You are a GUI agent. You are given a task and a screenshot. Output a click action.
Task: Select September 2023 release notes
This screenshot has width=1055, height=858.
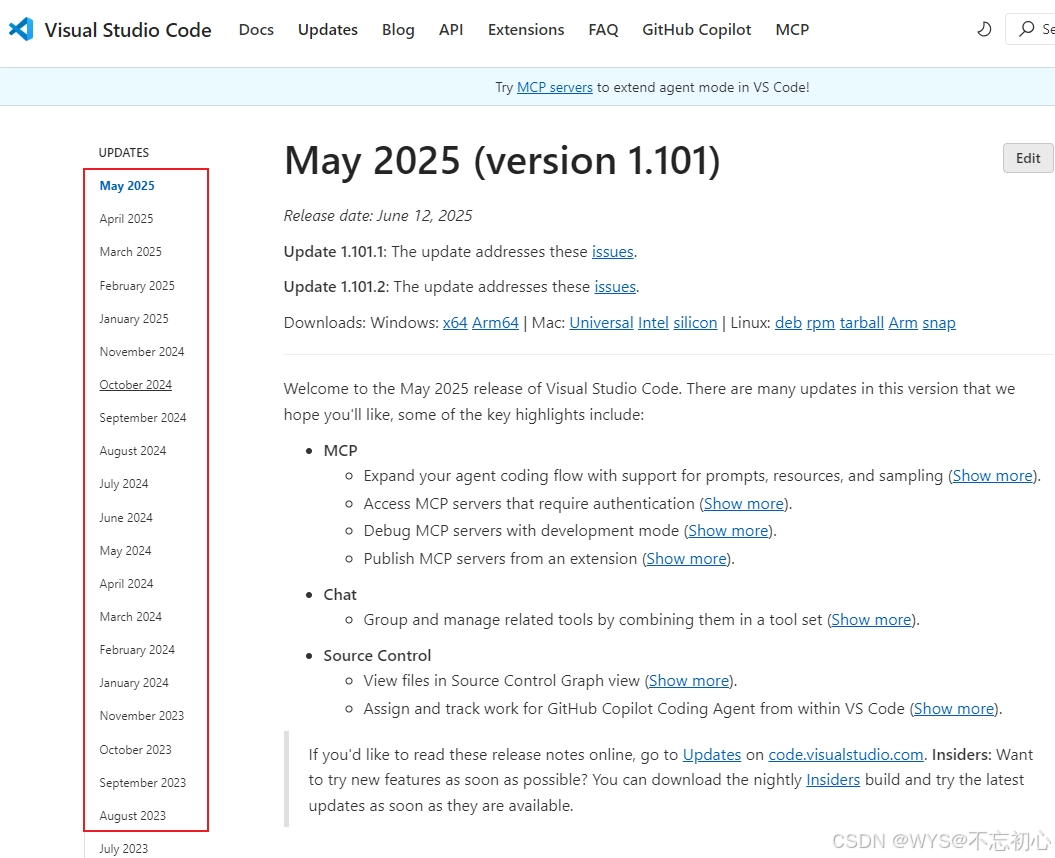click(143, 783)
